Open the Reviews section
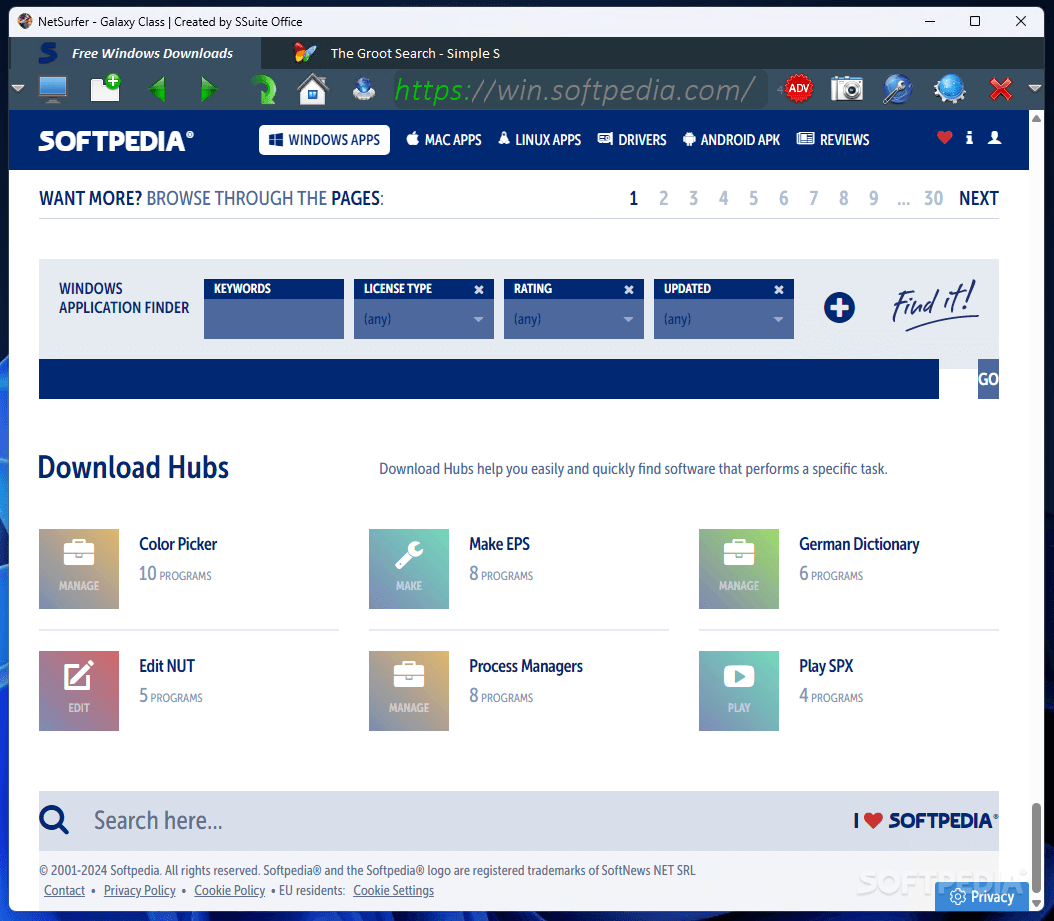 coord(834,140)
